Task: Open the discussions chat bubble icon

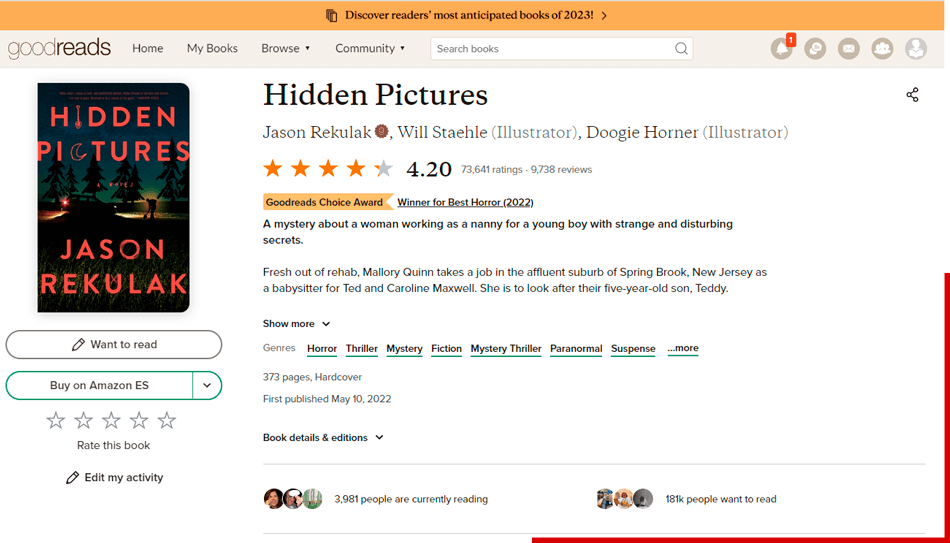Action: 815,48
